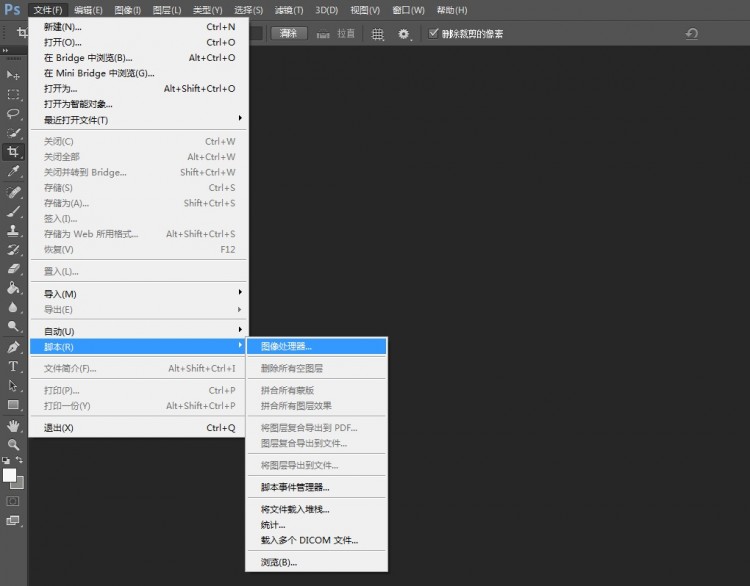The height and width of the screenshot is (586, 750).
Task: Click the foreground color swatch
Action: (x=9, y=475)
